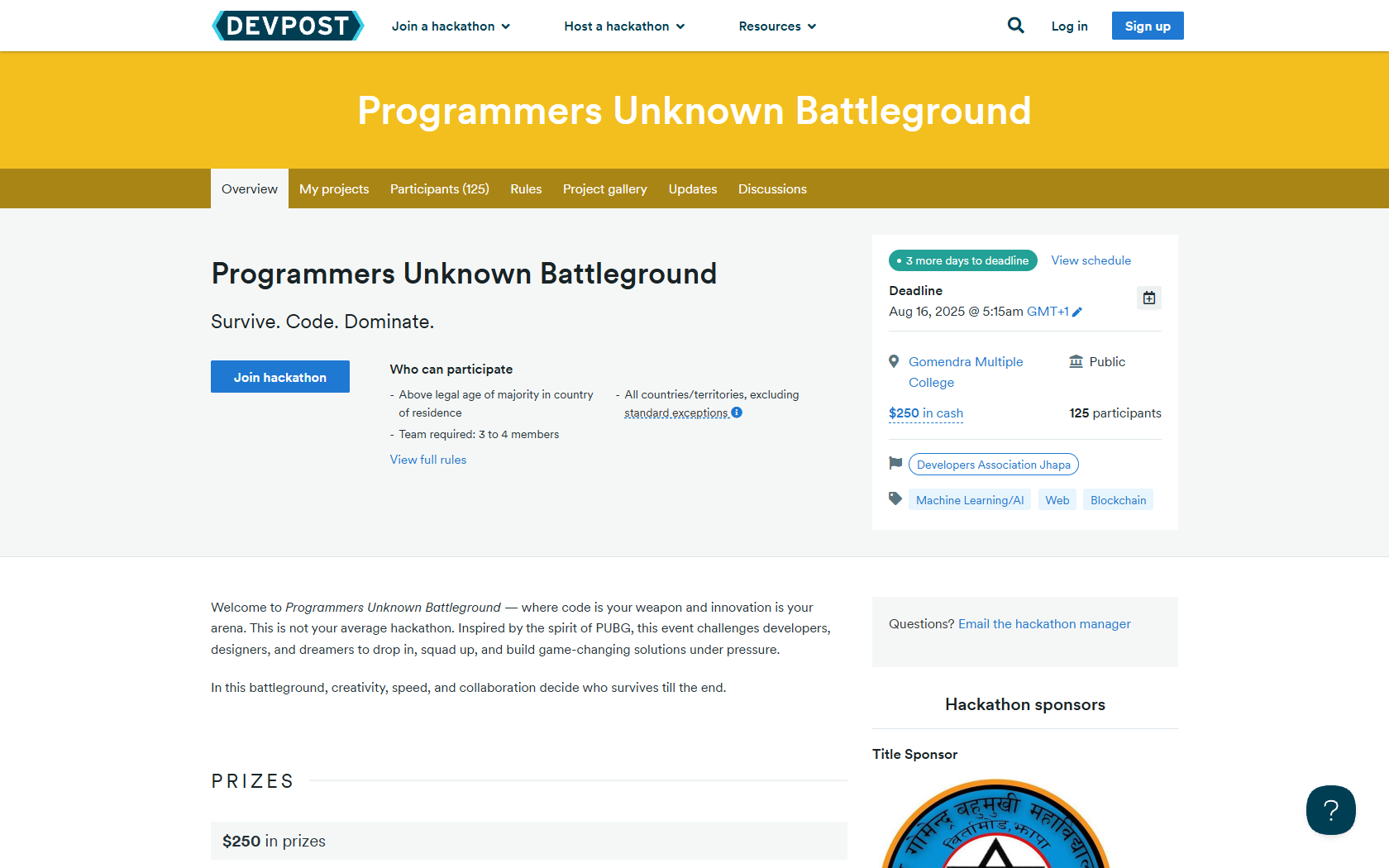
Task: Click the title sponsor logo image
Action: click(995, 827)
